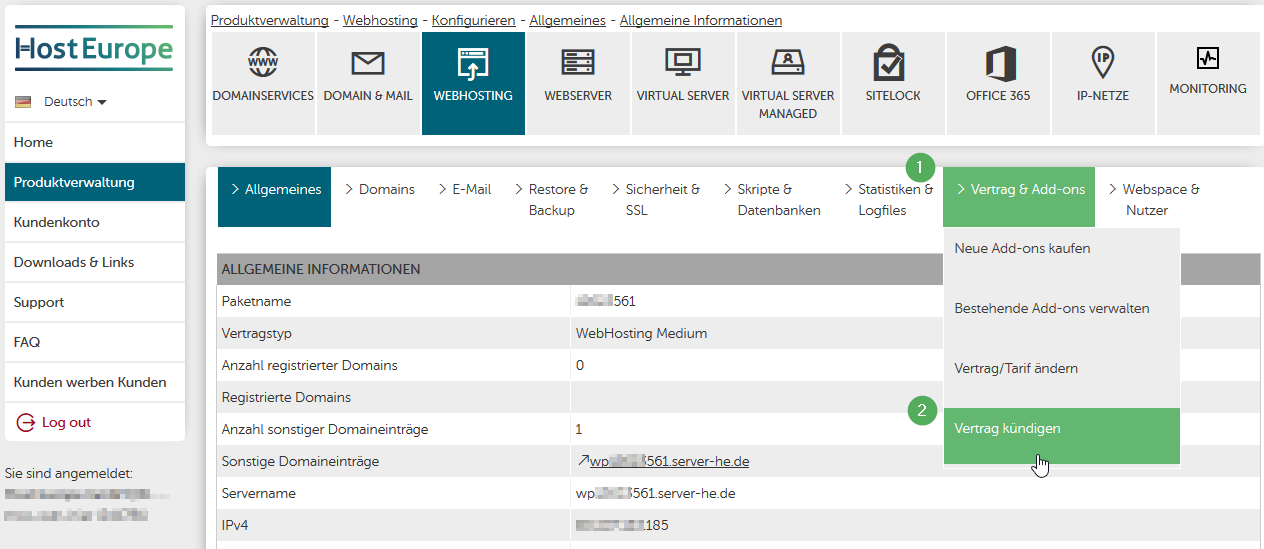Click the Log out link
The image size is (1264, 549).
click(x=66, y=422)
